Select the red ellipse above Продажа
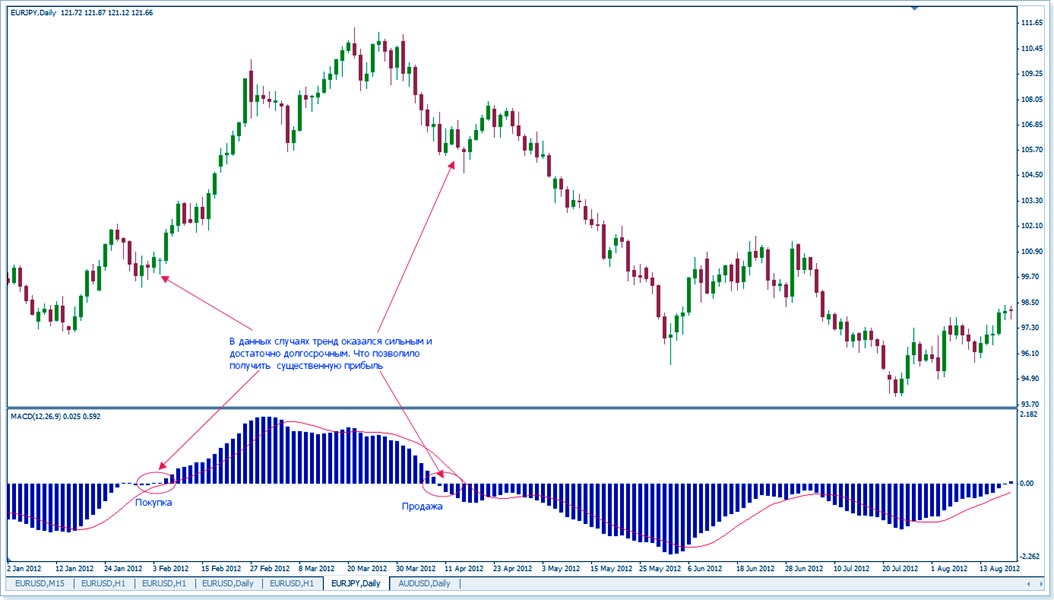The width and height of the screenshot is (1054, 600). click(441, 481)
